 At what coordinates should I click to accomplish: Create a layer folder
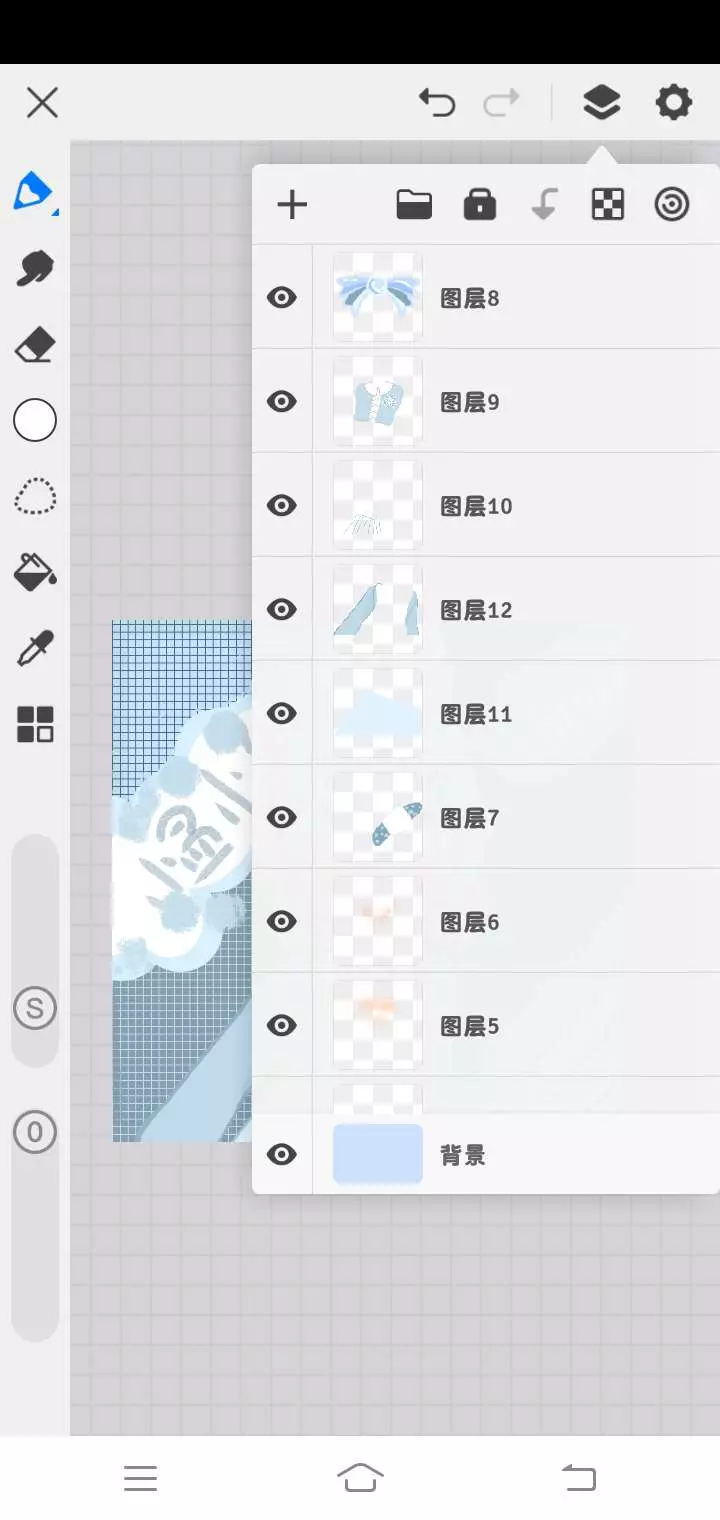[x=414, y=205]
